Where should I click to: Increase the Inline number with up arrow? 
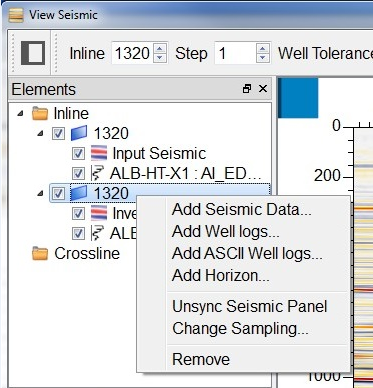tap(160, 49)
